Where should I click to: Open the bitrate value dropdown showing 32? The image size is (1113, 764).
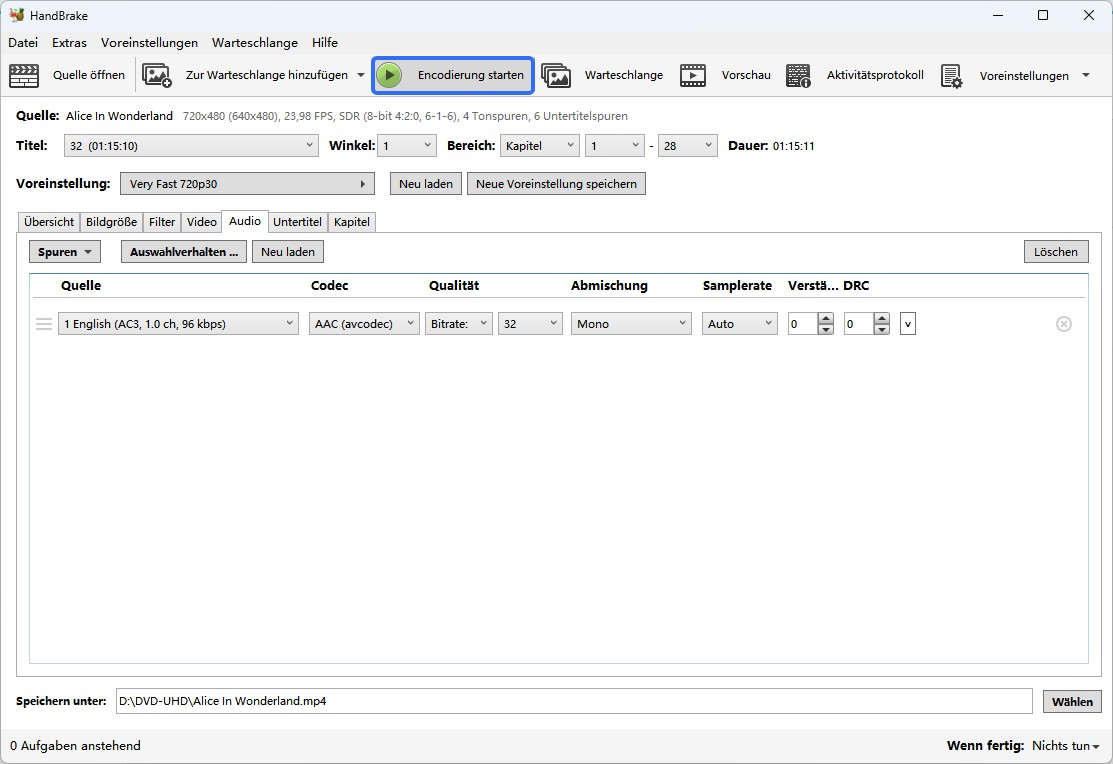pos(530,324)
